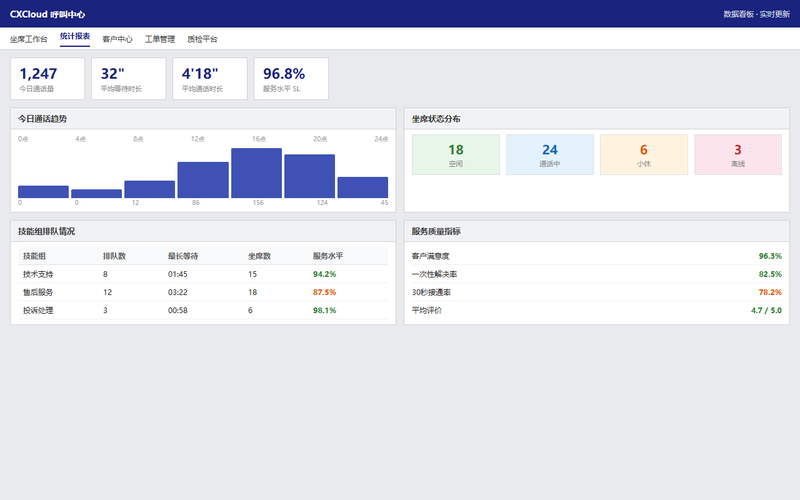Viewport: 800px width, 500px height.
Task: Go to the 工单管理 tab
Action: 160,39
